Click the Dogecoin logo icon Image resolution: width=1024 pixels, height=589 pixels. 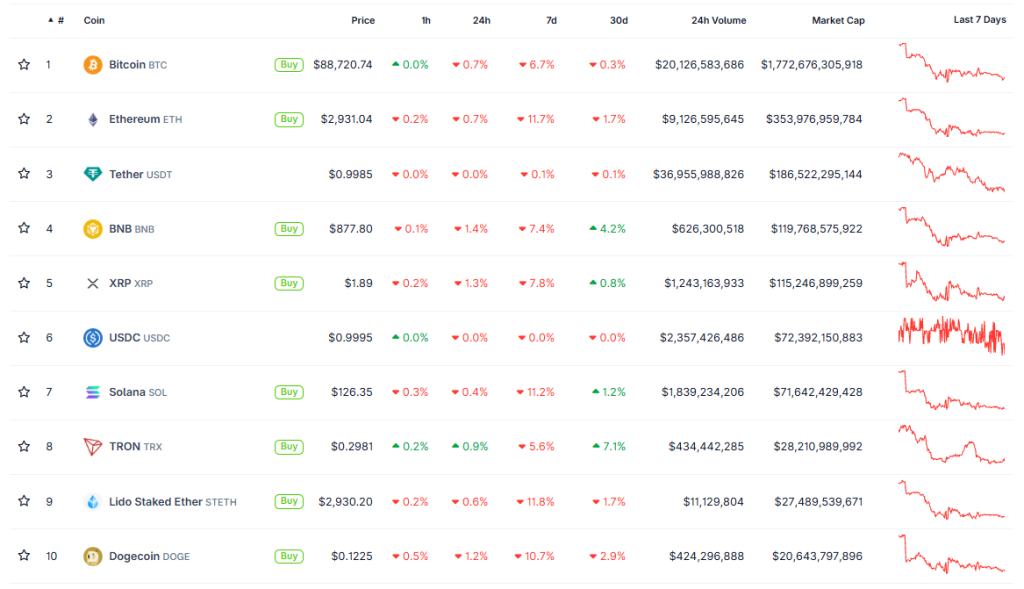(93, 556)
